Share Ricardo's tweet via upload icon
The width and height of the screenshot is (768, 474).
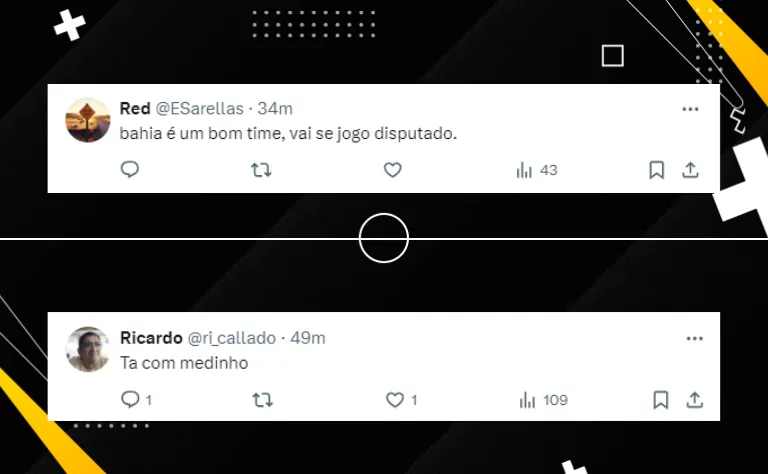click(x=695, y=400)
